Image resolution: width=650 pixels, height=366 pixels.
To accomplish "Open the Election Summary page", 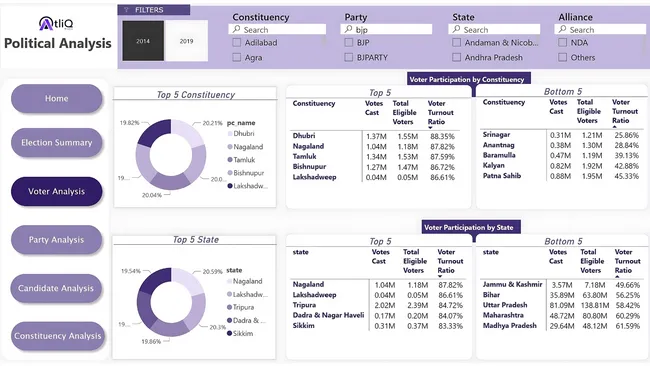I will coord(56,143).
